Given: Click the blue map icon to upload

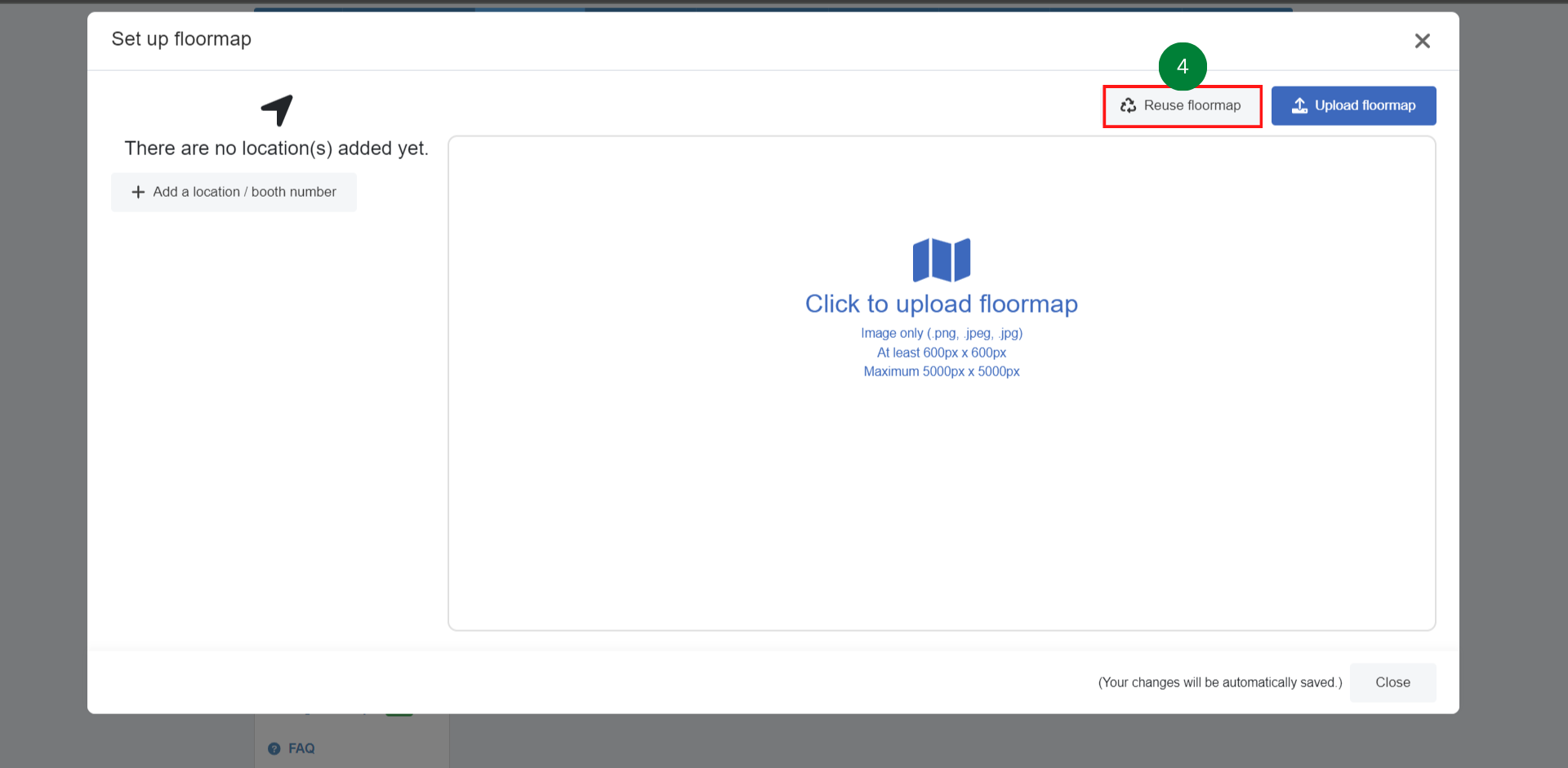Looking at the screenshot, I should click(x=942, y=260).
